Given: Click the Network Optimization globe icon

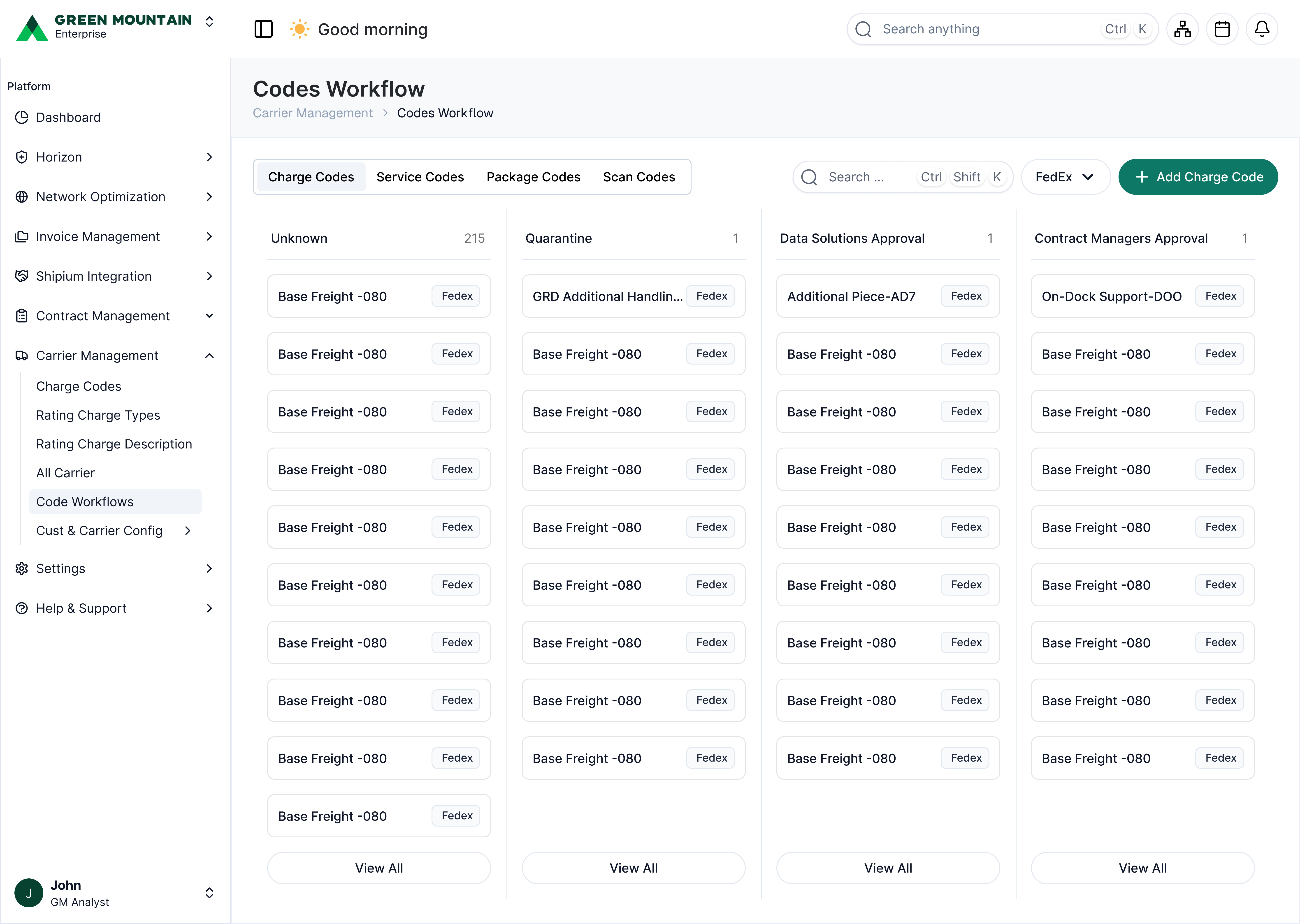Looking at the screenshot, I should (22, 197).
